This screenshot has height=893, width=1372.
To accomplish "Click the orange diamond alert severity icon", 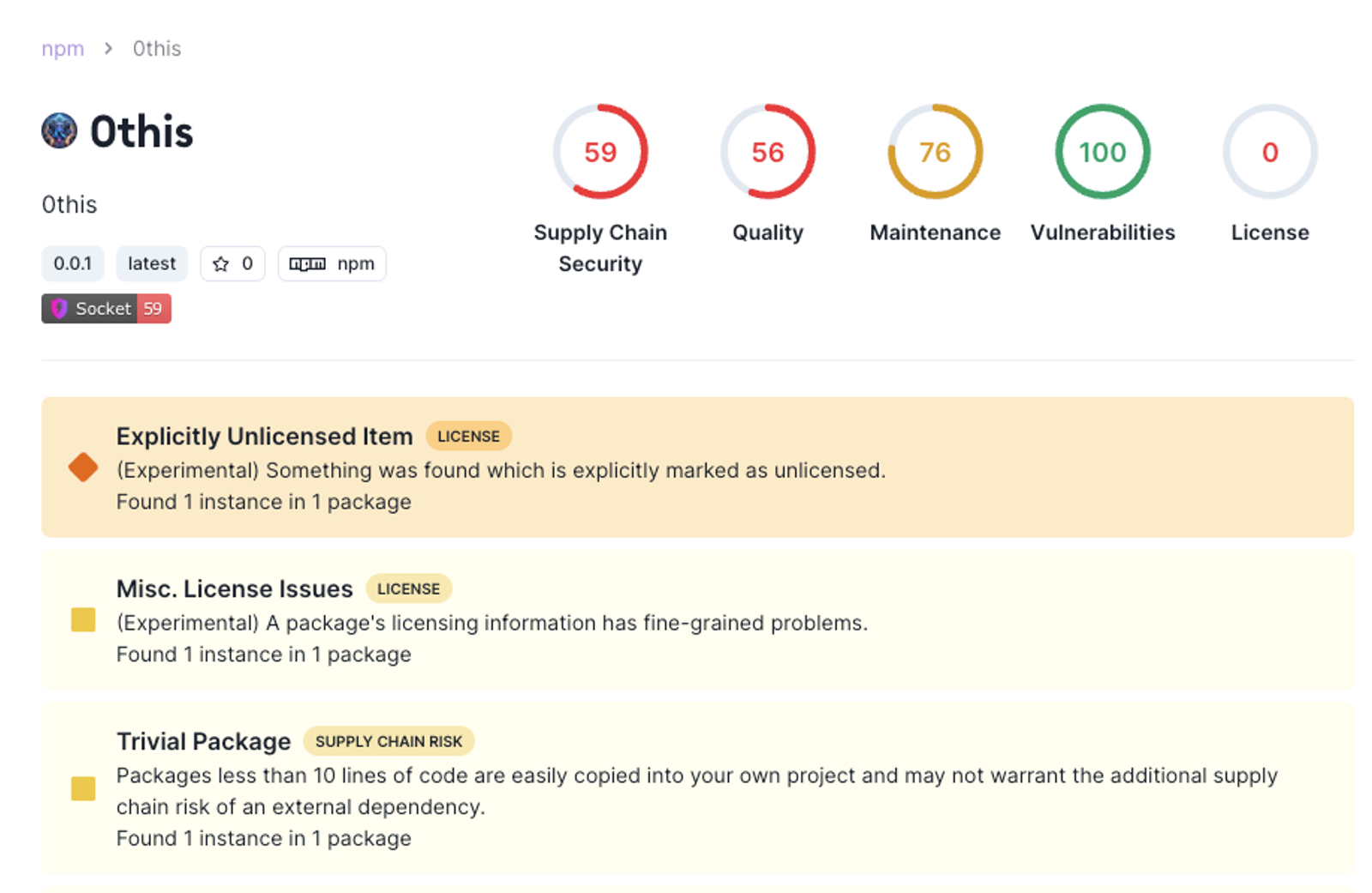I will (83, 468).
